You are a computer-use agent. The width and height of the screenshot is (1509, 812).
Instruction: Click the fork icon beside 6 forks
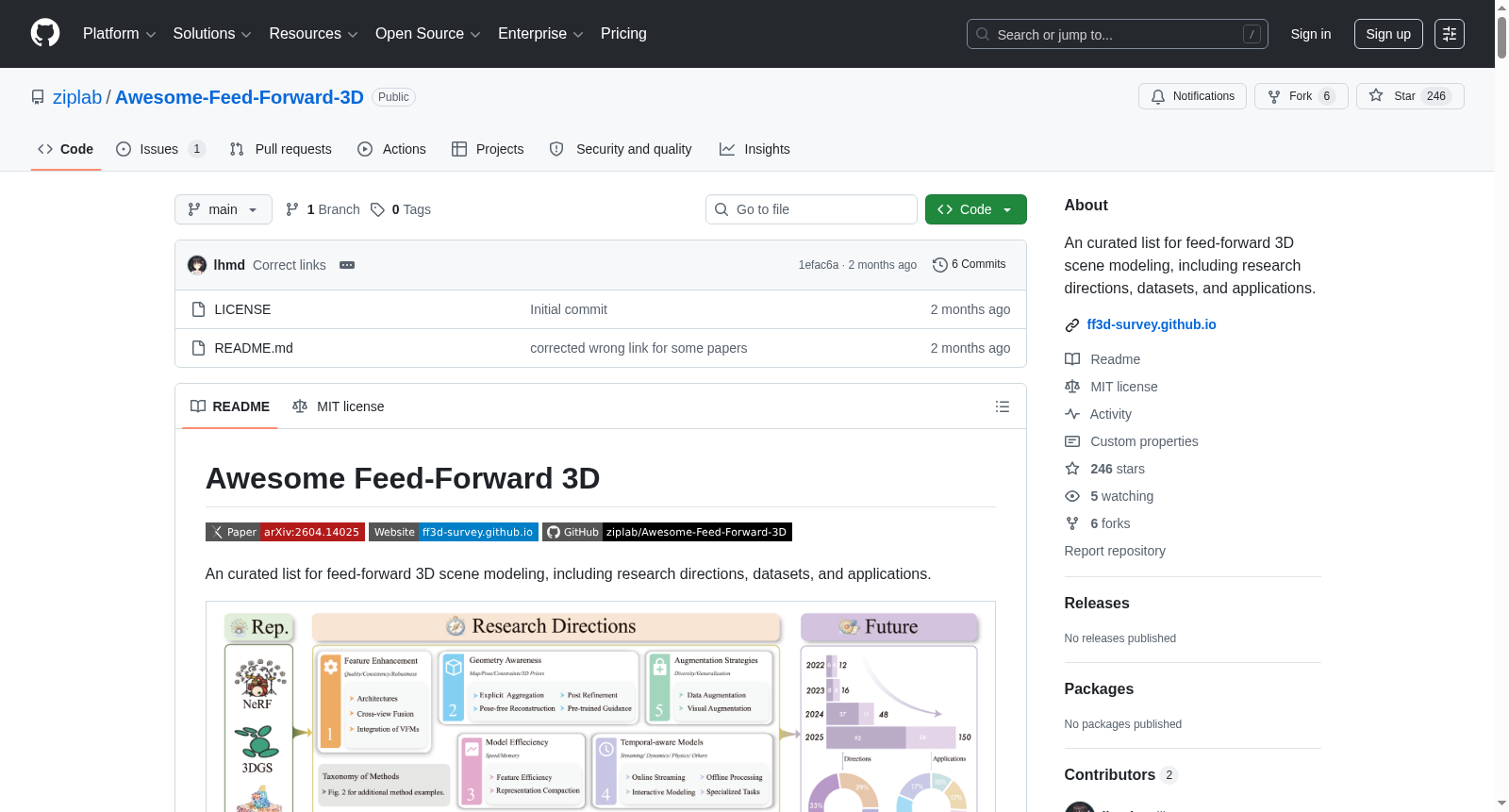[1072, 523]
